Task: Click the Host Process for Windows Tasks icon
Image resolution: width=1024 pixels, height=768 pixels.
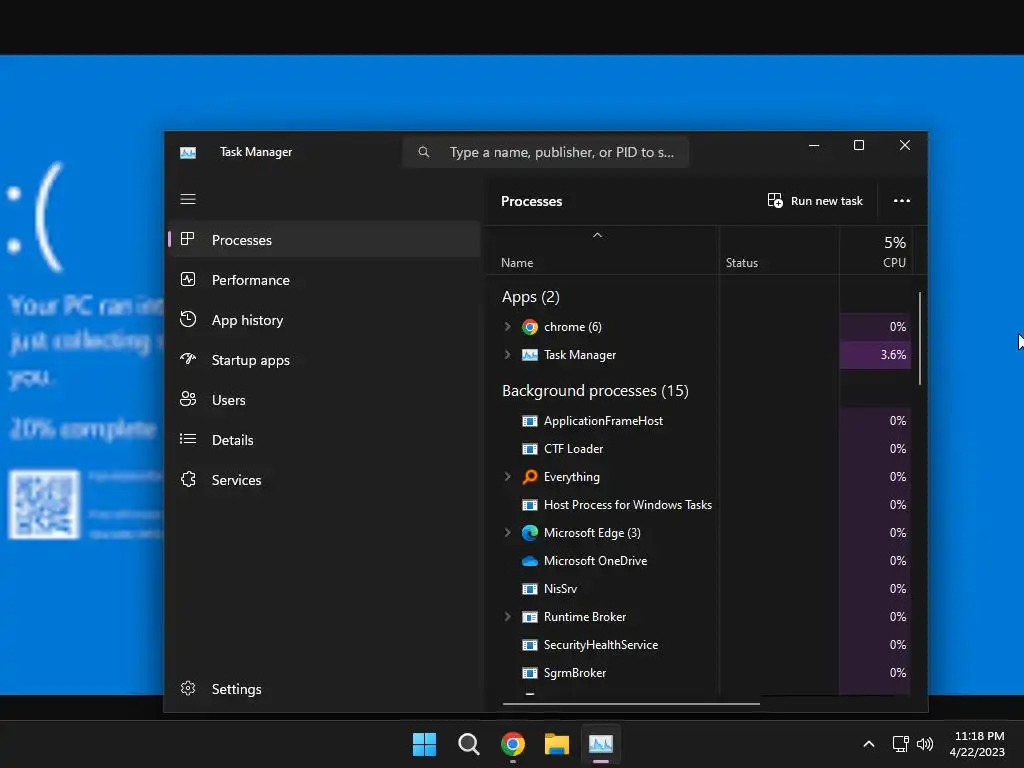Action: (x=530, y=505)
